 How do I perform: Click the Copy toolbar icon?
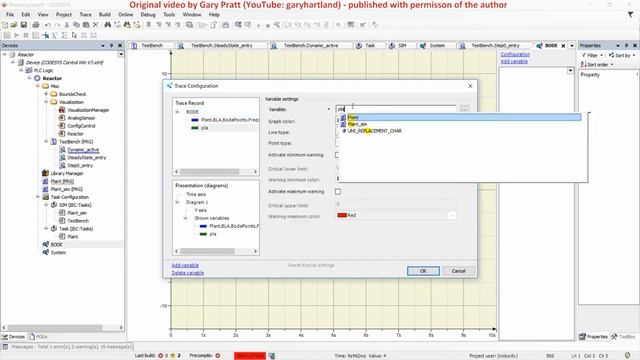click(x=76, y=25)
